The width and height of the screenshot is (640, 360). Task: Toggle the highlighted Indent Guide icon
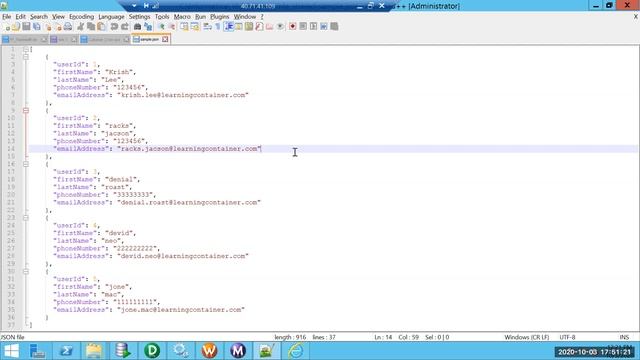tap(229, 27)
